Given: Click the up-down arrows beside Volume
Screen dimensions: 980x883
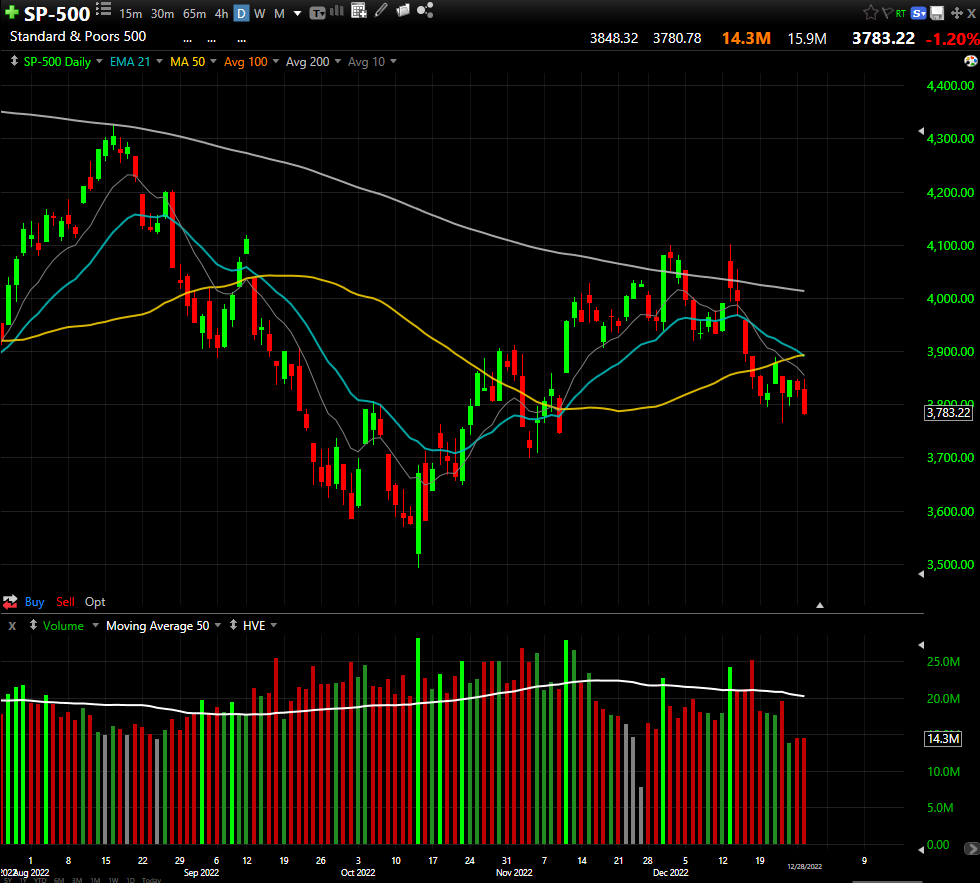Looking at the screenshot, I should point(33,625).
